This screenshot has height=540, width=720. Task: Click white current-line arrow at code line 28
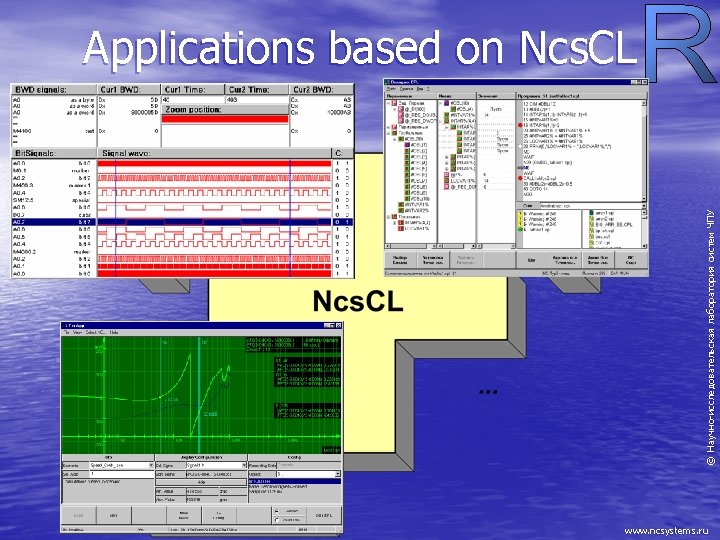click(x=520, y=146)
